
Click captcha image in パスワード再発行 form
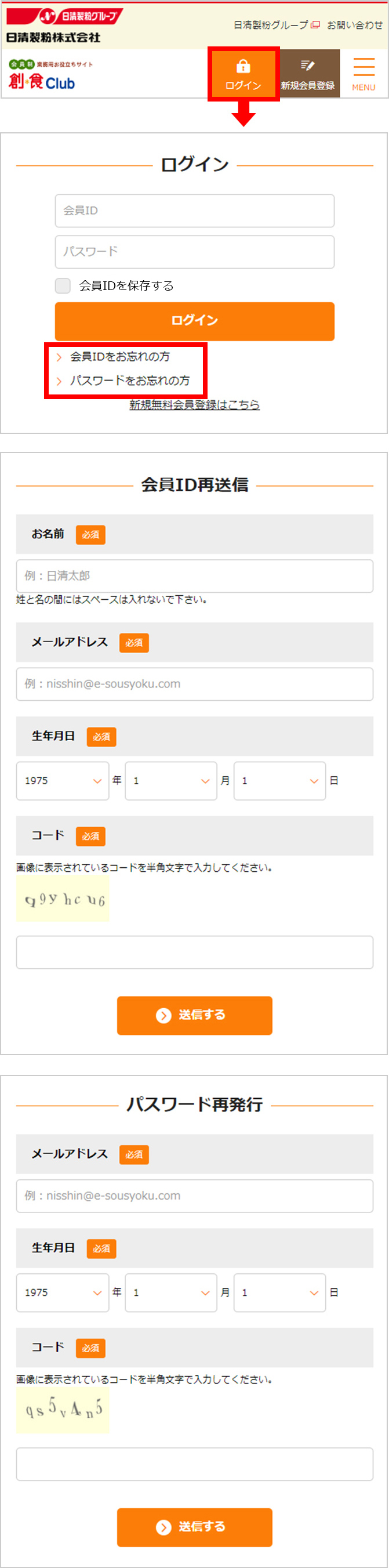63,1410
